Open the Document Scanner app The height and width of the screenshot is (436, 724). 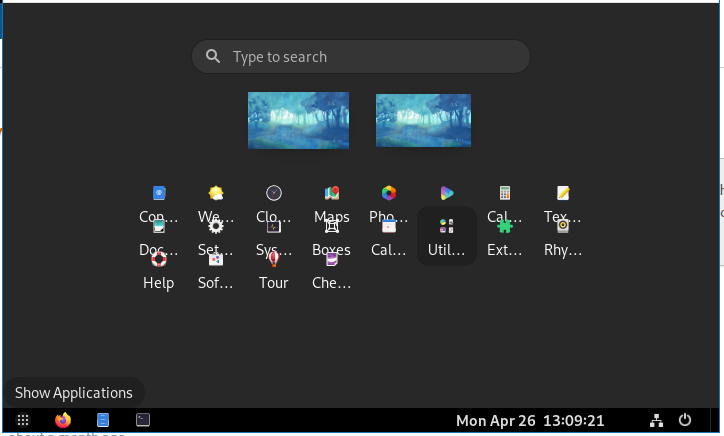click(159, 226)
